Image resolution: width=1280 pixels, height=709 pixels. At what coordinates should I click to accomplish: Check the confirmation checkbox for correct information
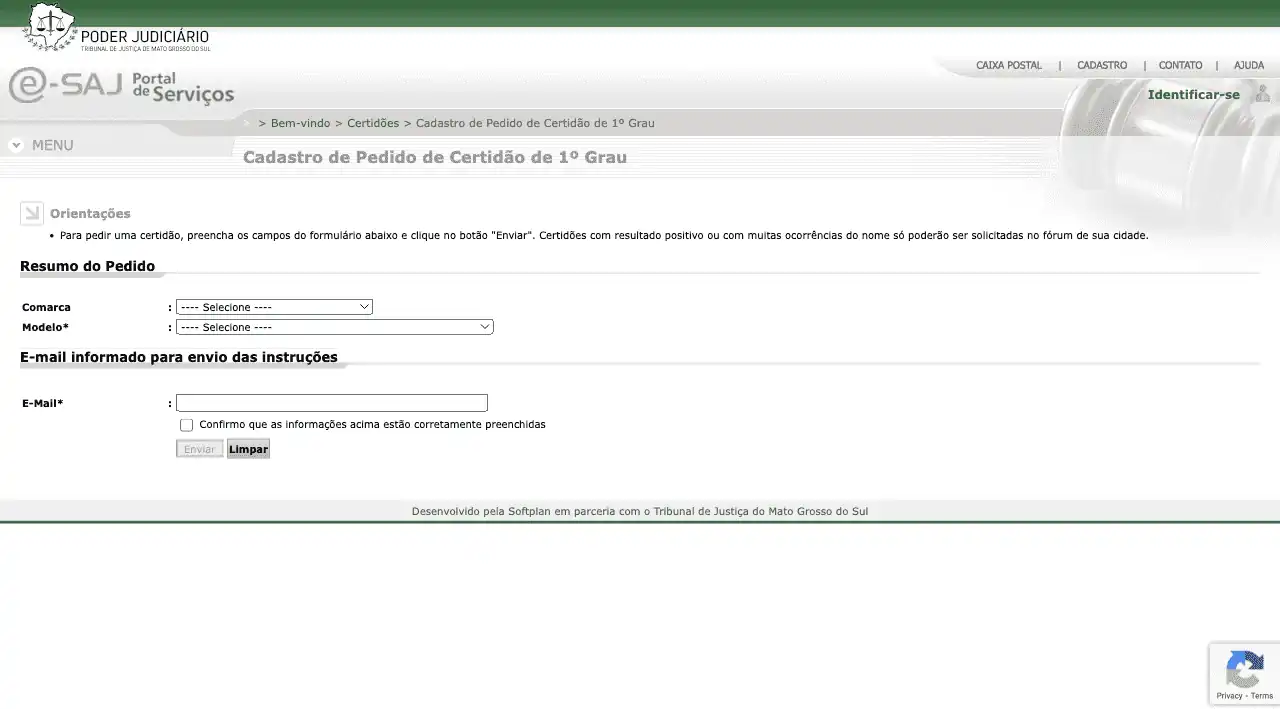point(186,425)
